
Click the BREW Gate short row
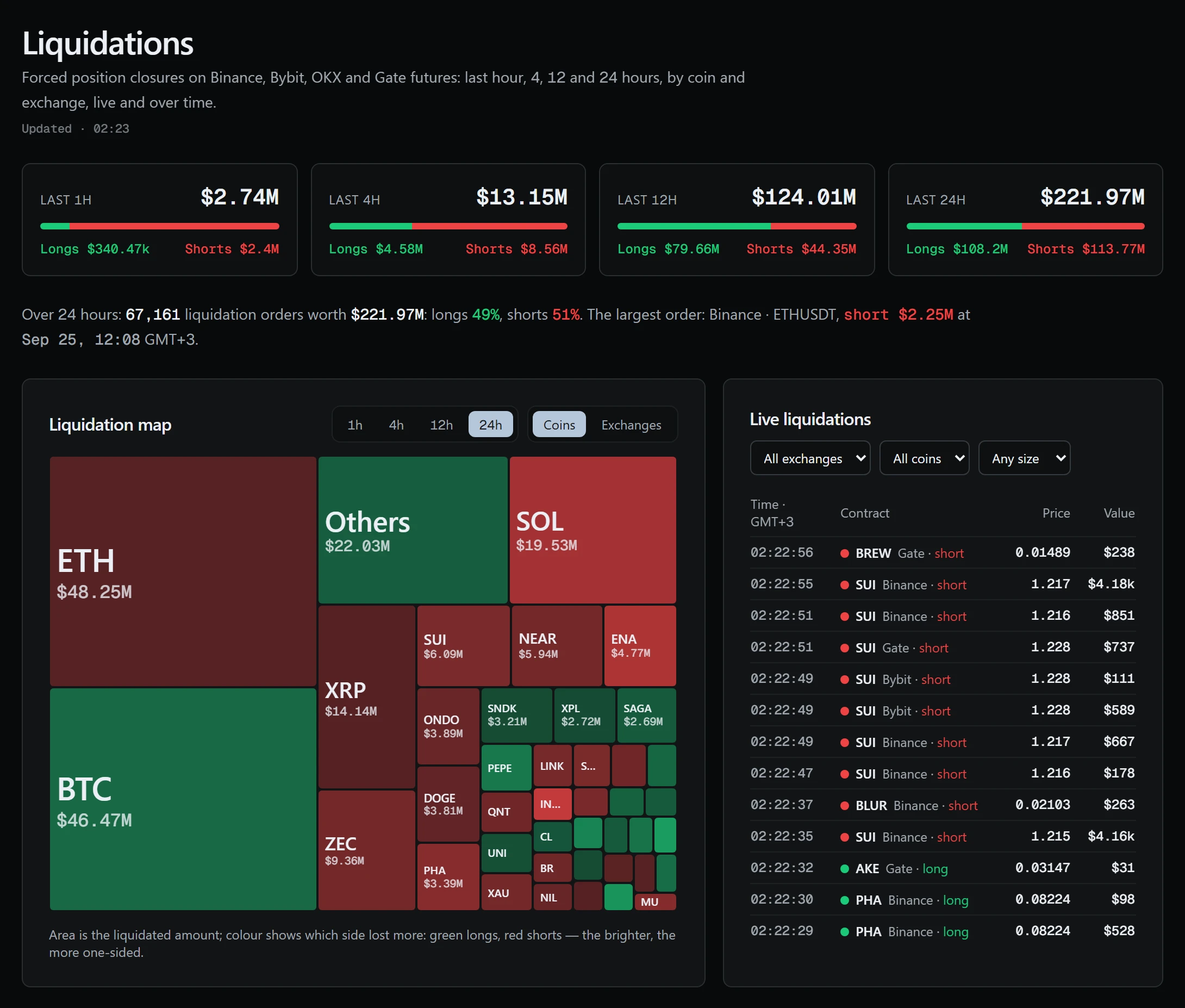(x=942, y=552)
